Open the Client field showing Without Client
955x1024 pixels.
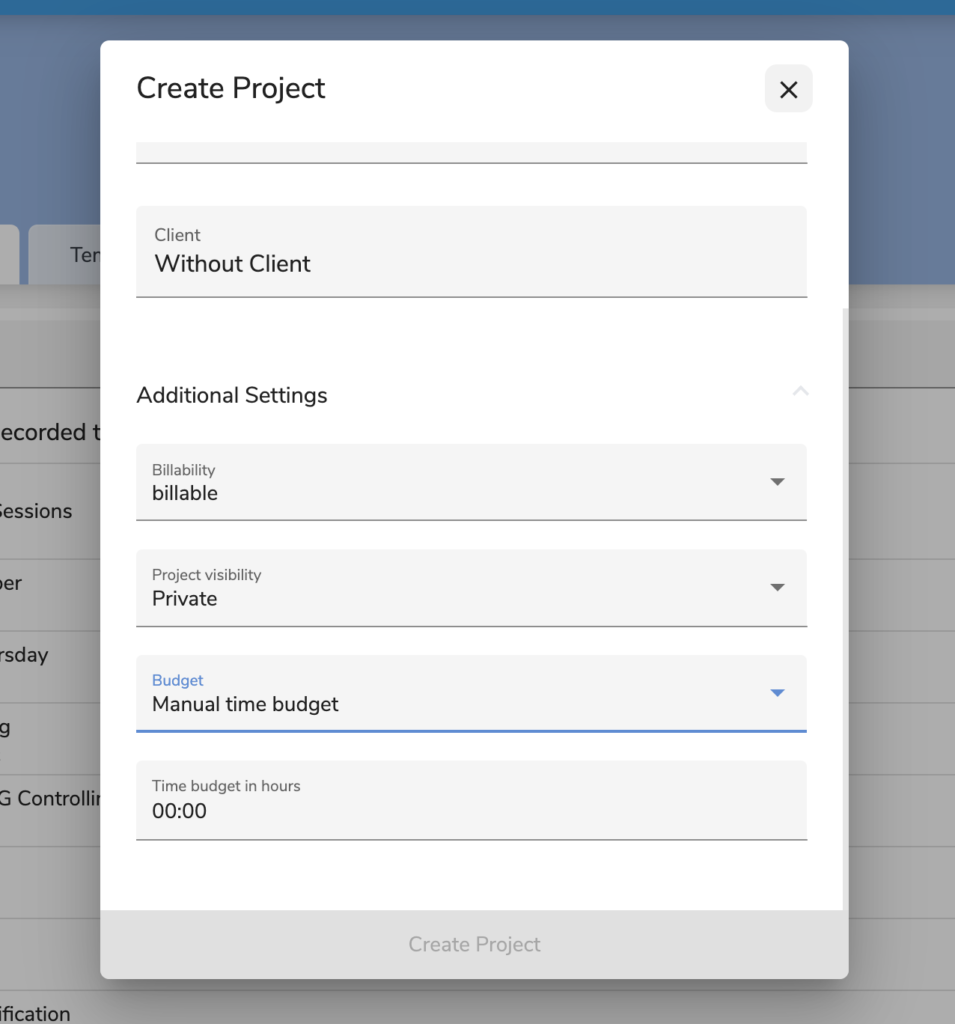[x=471, y=252]
